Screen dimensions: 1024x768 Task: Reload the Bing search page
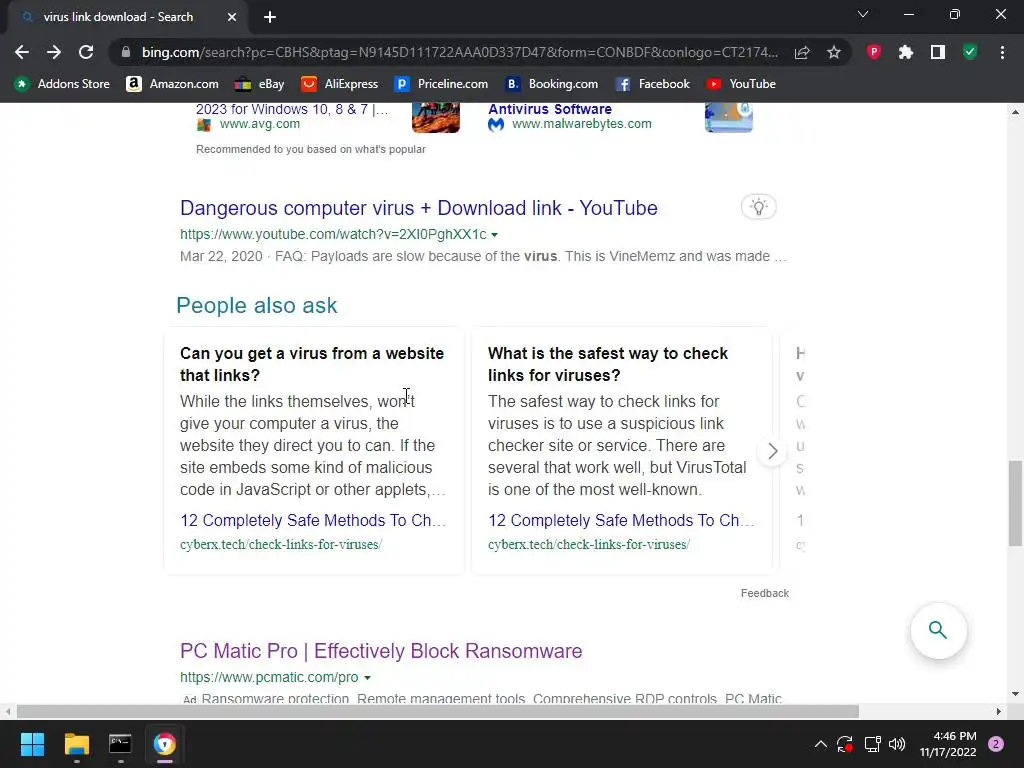point(86,52)
